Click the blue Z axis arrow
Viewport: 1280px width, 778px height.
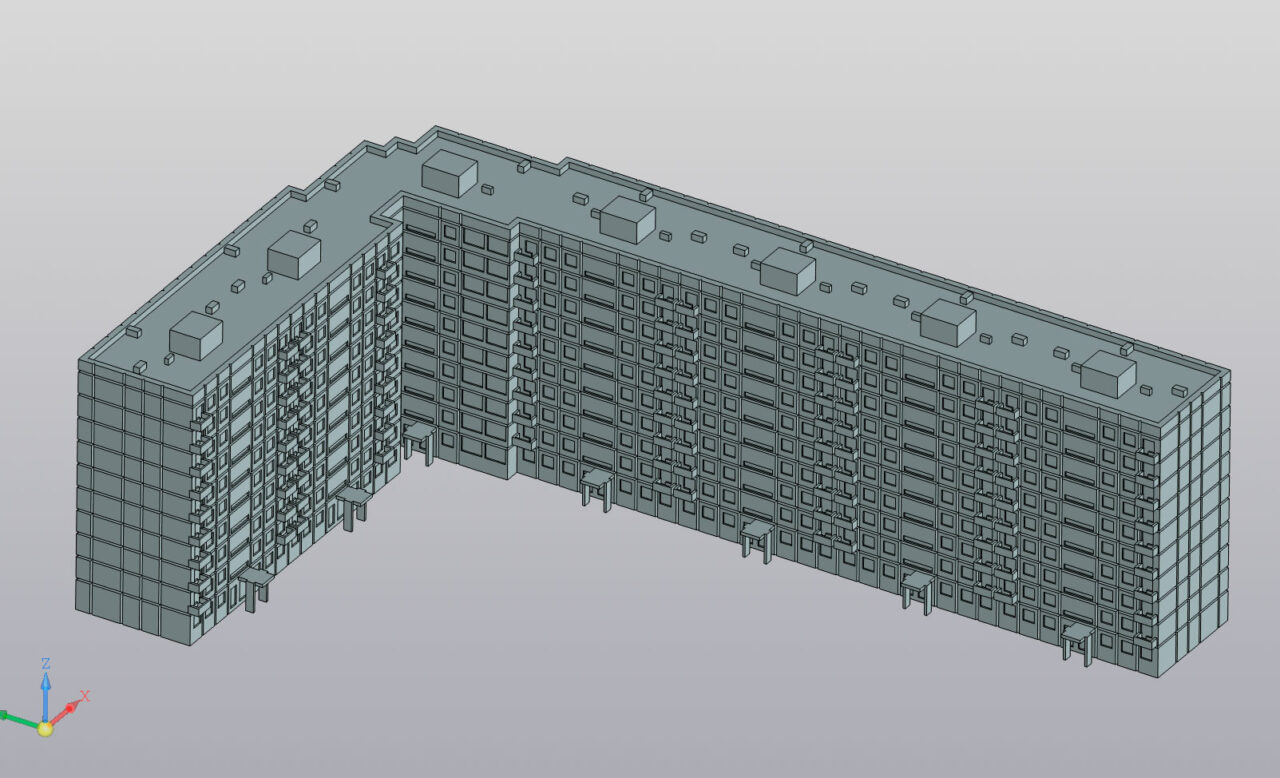coord(46,692)
